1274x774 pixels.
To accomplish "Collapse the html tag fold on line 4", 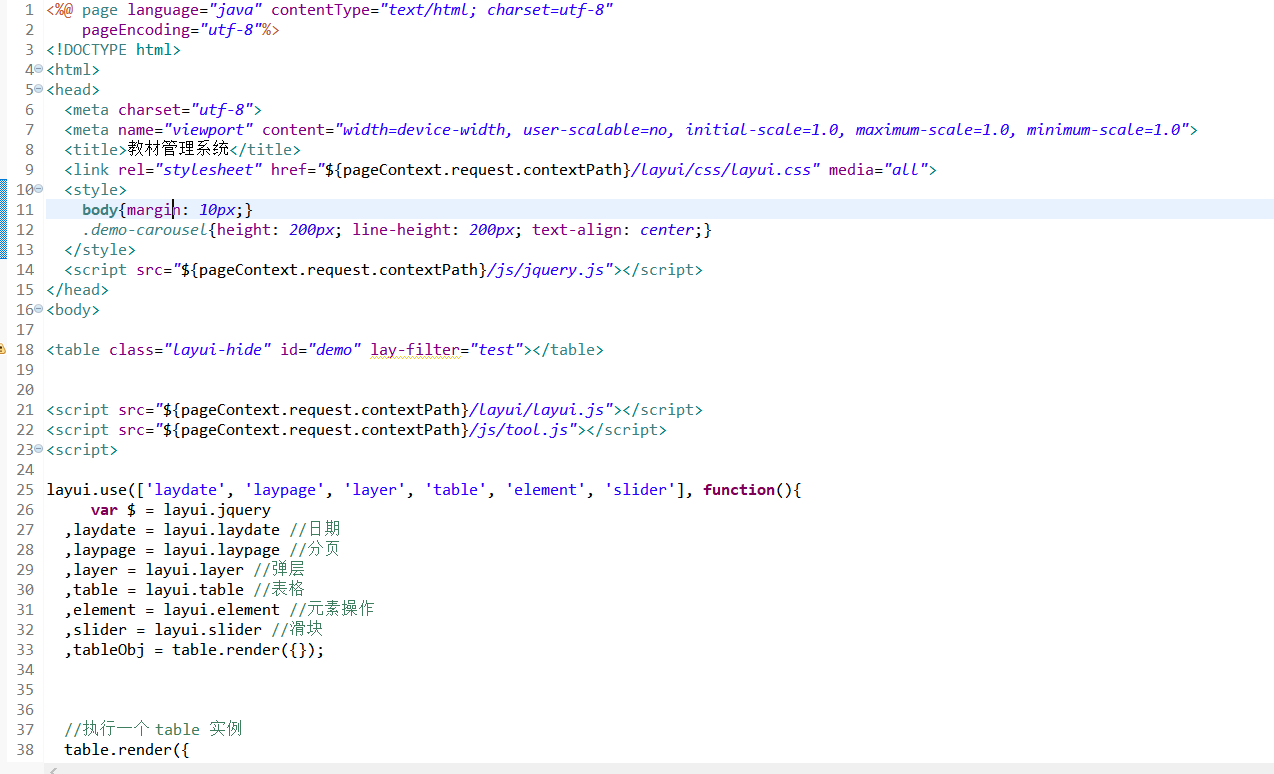I will coord(39,69).
